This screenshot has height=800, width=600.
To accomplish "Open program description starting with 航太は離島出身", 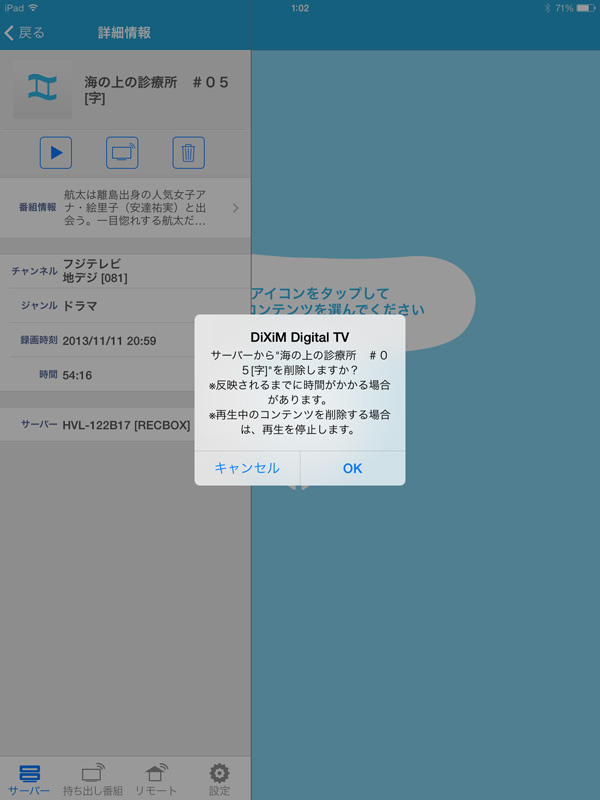I will (x=135, y=208).
